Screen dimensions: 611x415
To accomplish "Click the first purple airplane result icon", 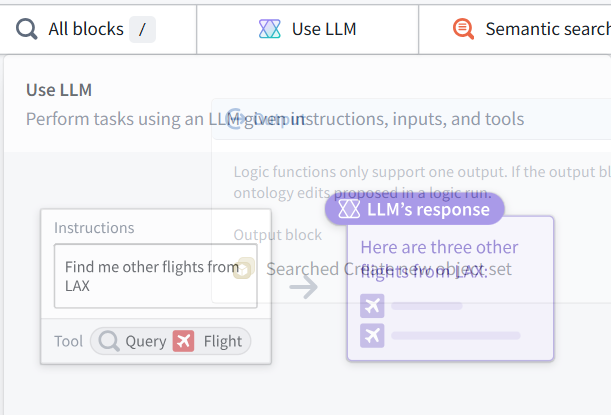I will click(372, 306).
